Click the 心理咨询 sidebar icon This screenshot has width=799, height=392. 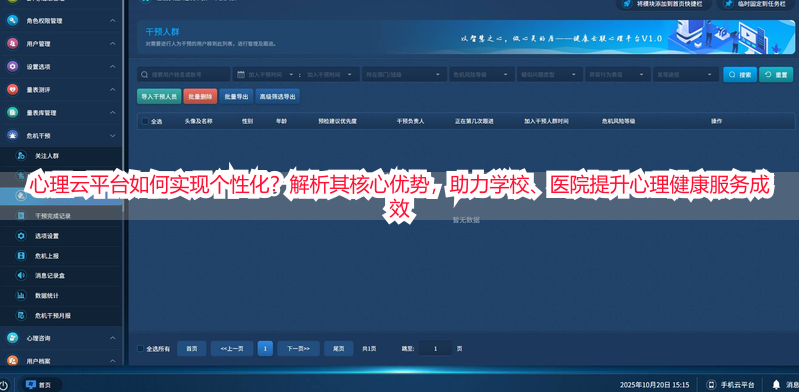click(x=12, y=338)
